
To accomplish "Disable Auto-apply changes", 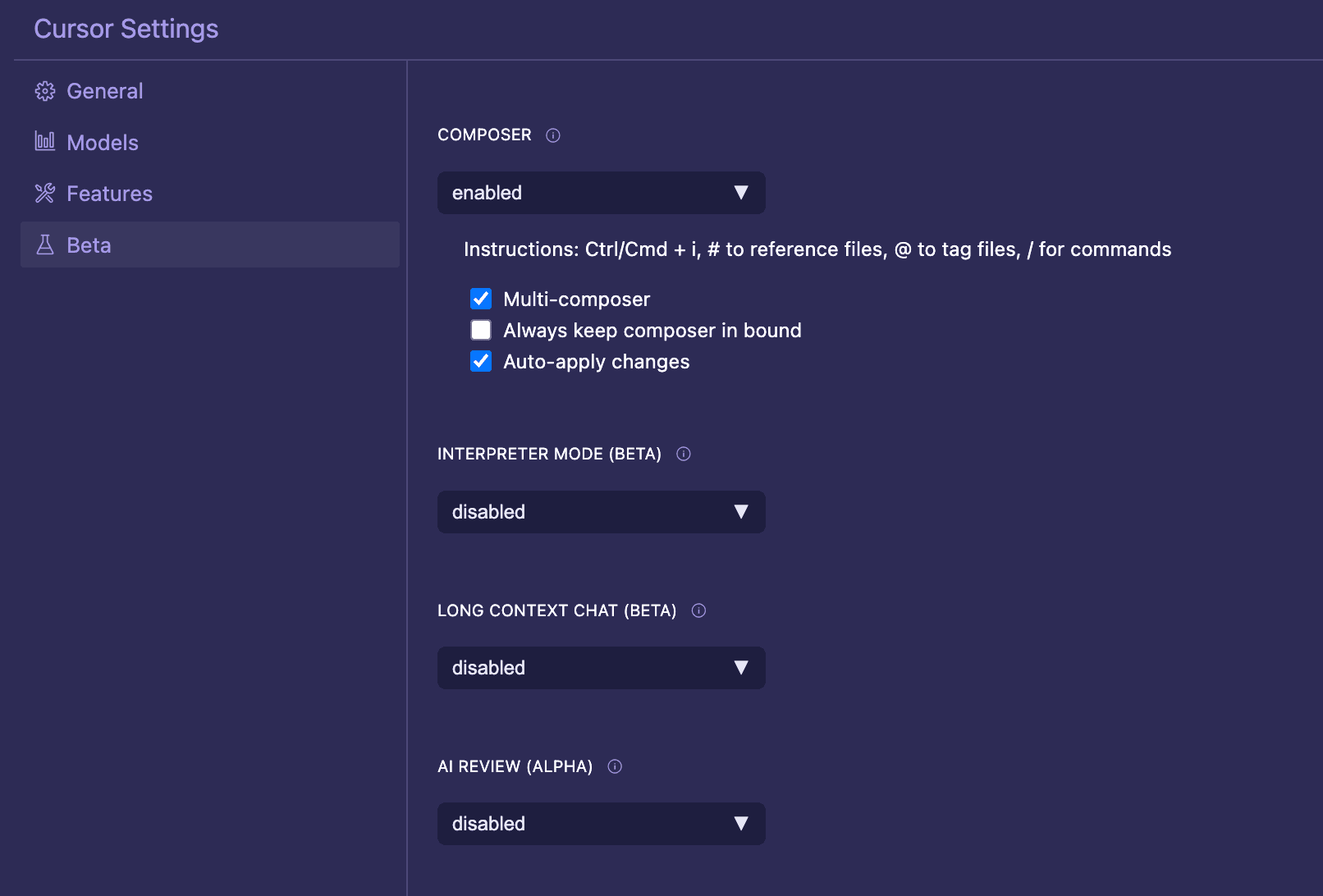I will [x=481, y=361].
